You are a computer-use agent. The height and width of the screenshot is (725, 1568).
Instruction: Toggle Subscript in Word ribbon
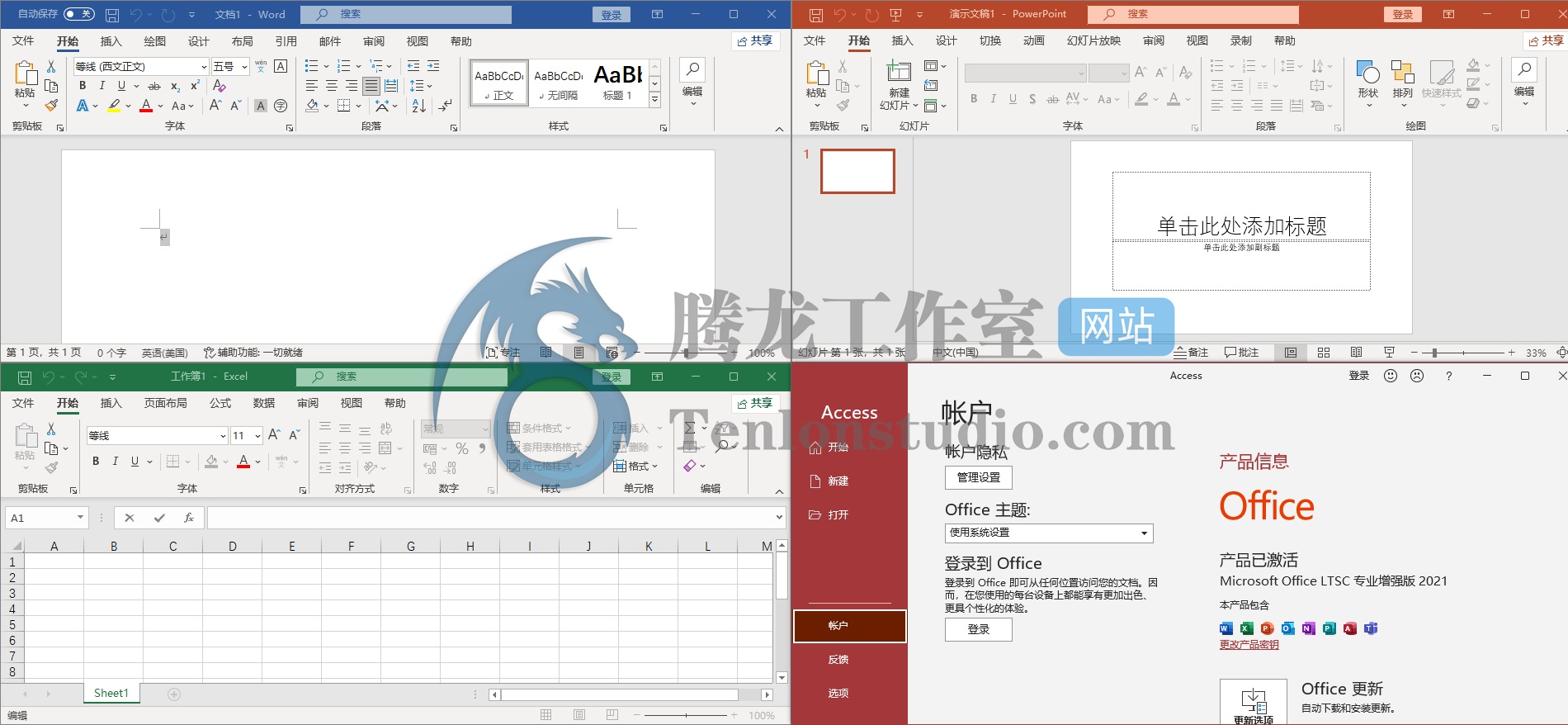coord(175,86)
